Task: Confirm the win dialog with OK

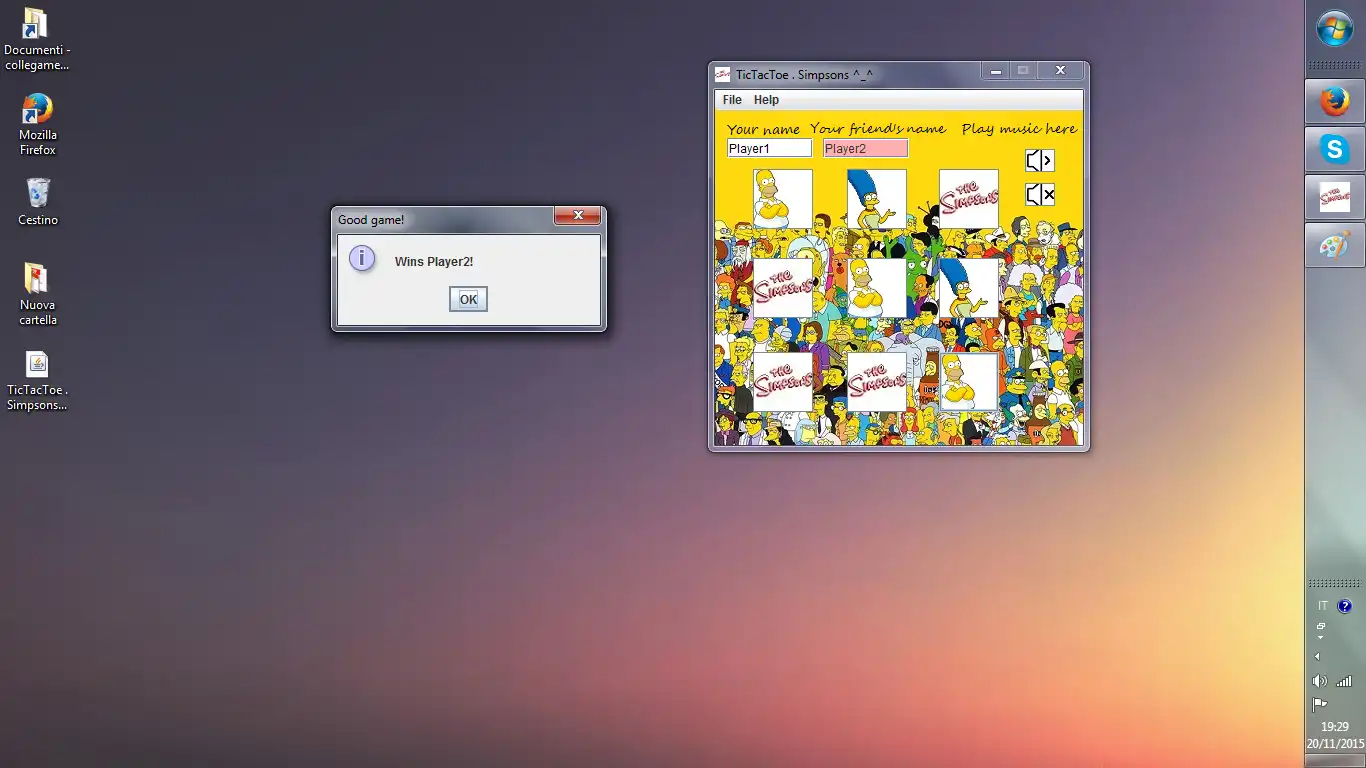Action: pyautogui.click(x=468, y=299)
